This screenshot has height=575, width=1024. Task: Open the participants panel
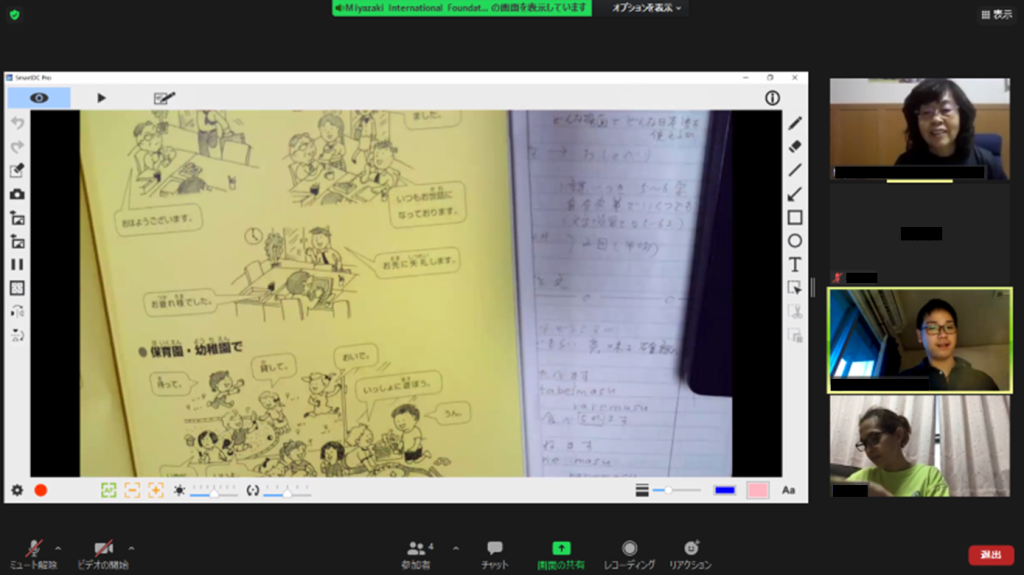[416, 554]
